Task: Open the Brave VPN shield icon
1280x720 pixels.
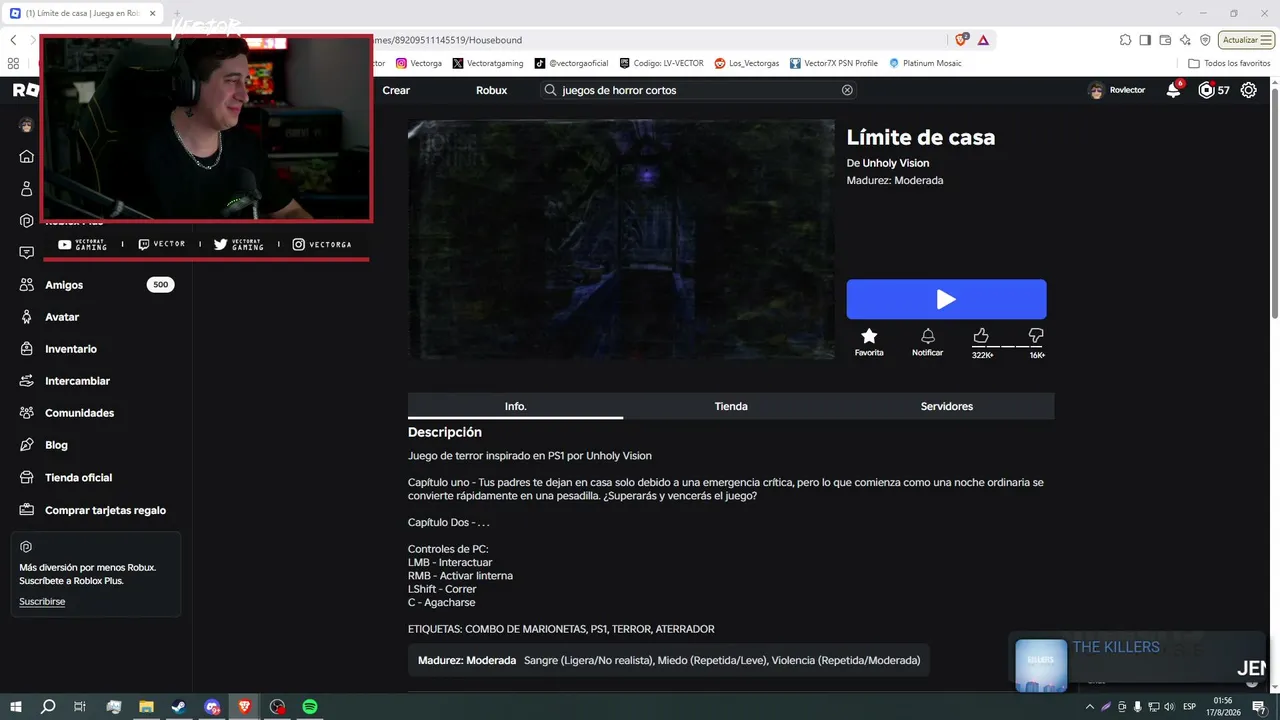Action: point(1205,40)
